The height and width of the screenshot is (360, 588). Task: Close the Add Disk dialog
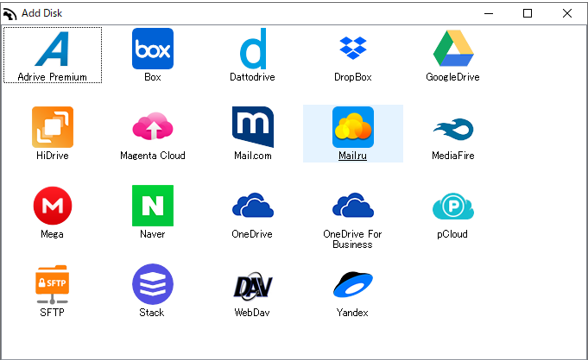(567, 14)
